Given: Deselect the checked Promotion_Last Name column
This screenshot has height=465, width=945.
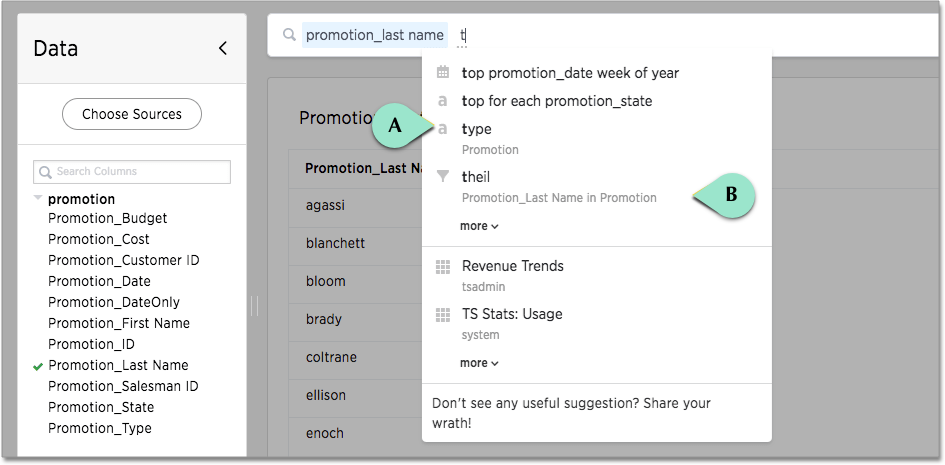Looking at the screenshot, I should pos(118,365).
